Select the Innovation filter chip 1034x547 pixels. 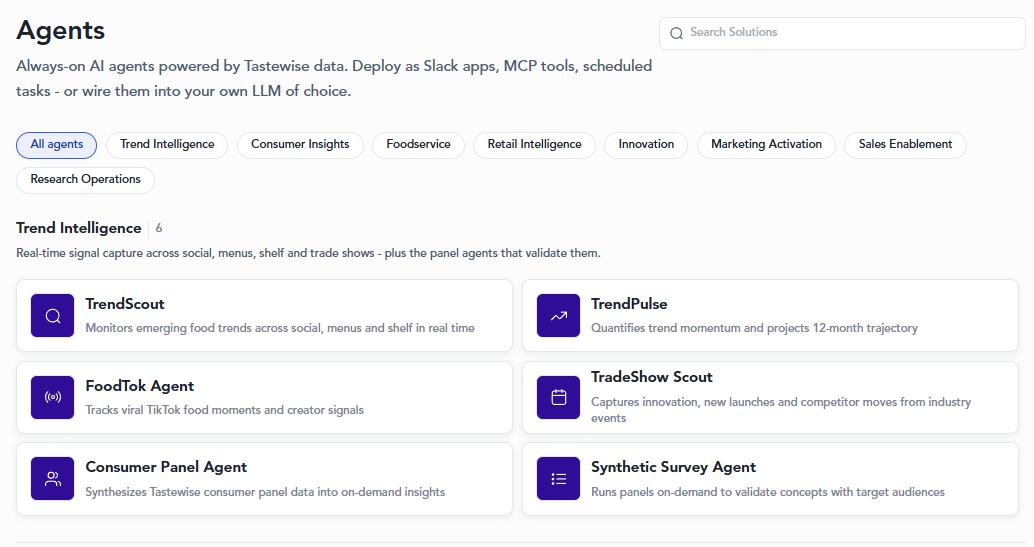click(646, 145)
